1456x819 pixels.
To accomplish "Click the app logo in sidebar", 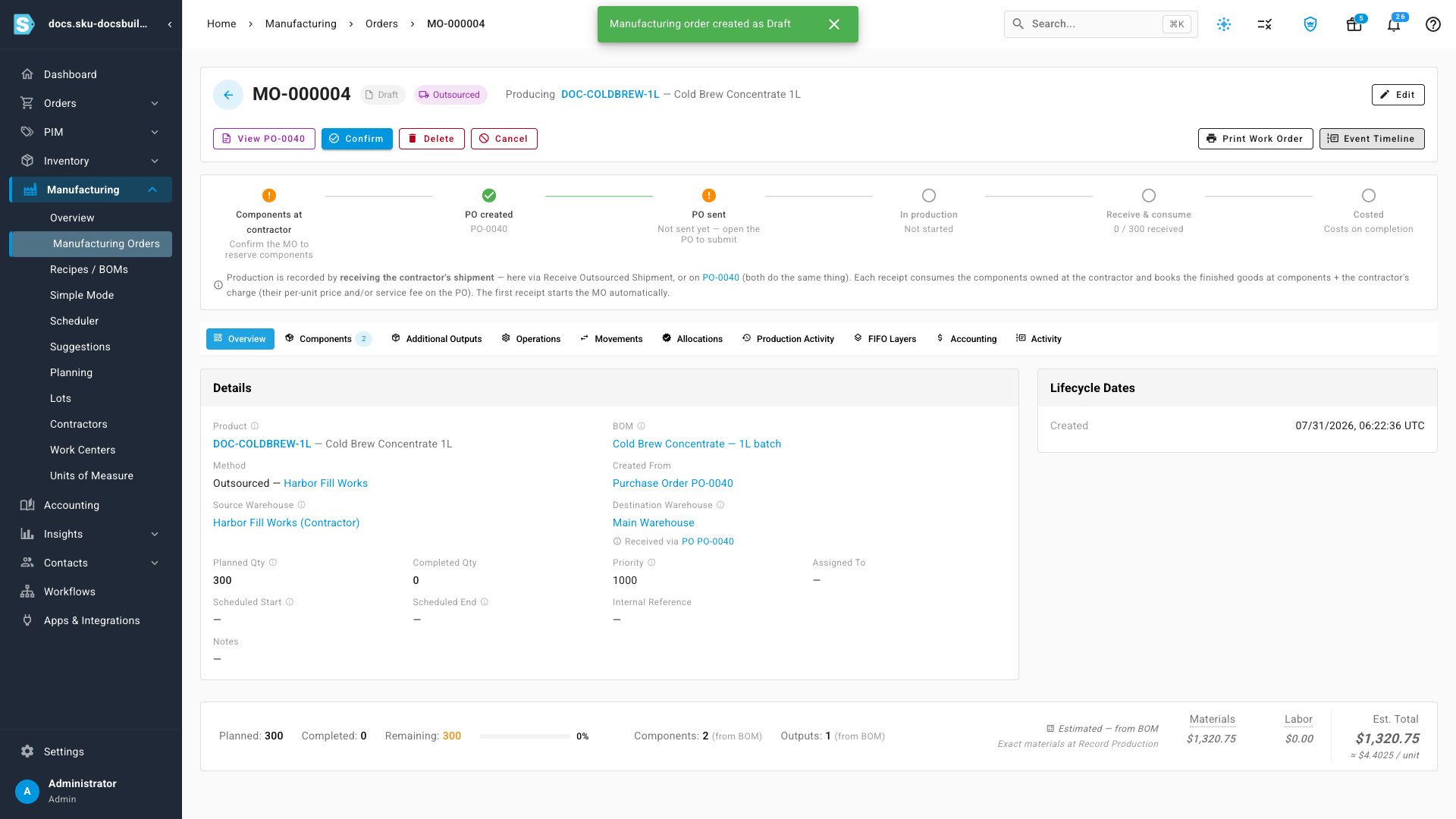I will [24, 24].
